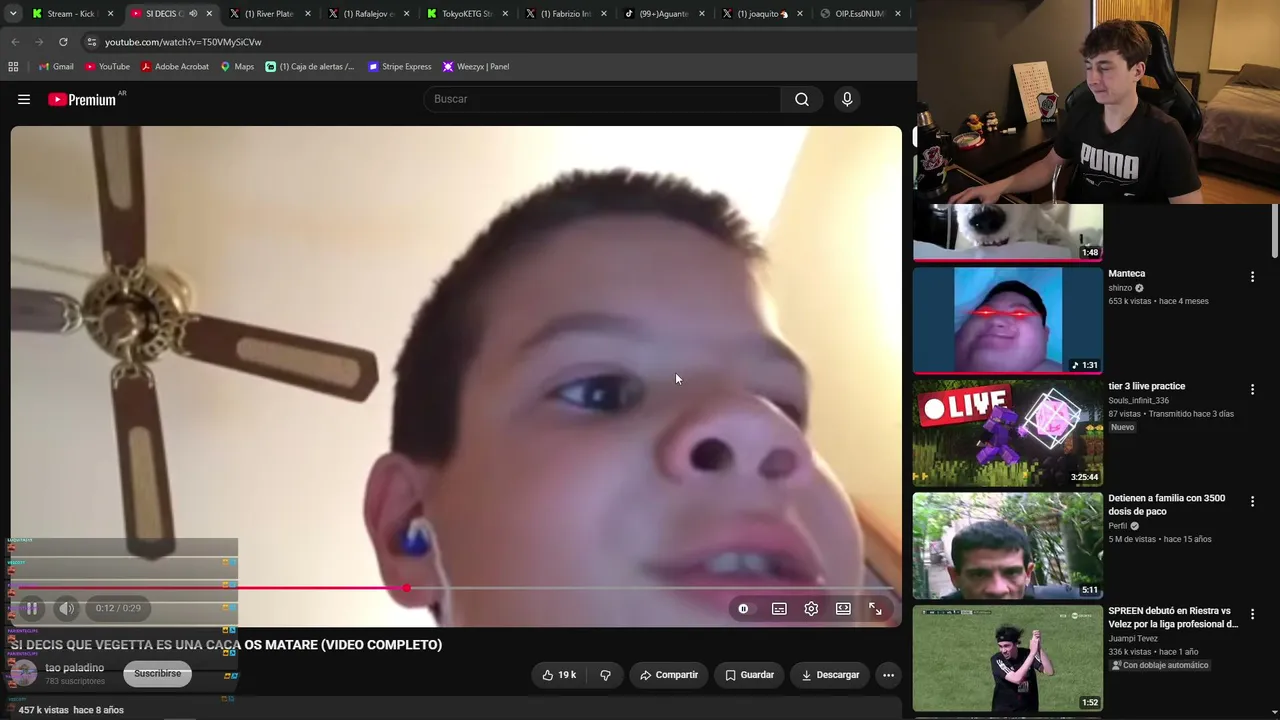Toggle subtitles in the video player
The width and height of the screenshot is (1280, 720).
pos(779,608)
